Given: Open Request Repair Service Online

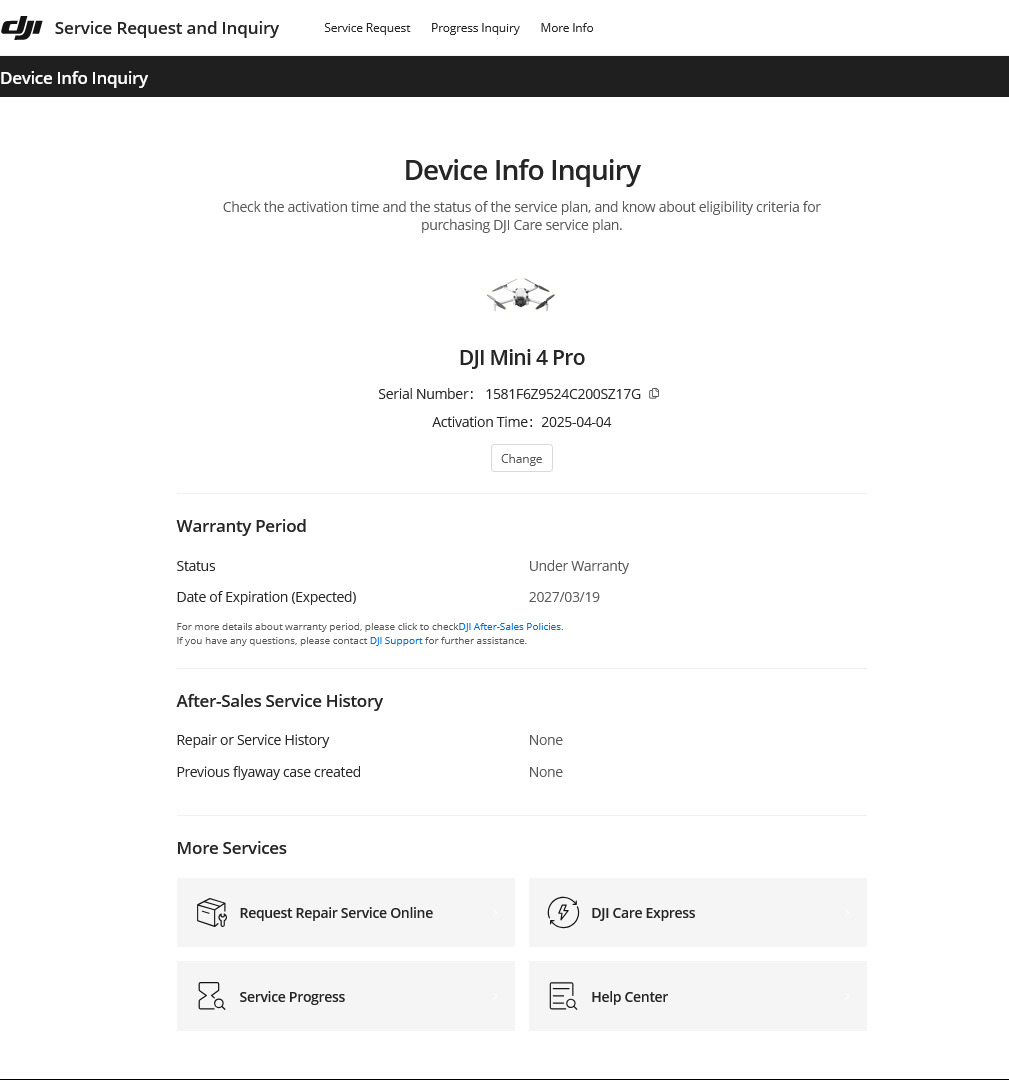Looking at the screenshot, I should click(x=346, y=913).
